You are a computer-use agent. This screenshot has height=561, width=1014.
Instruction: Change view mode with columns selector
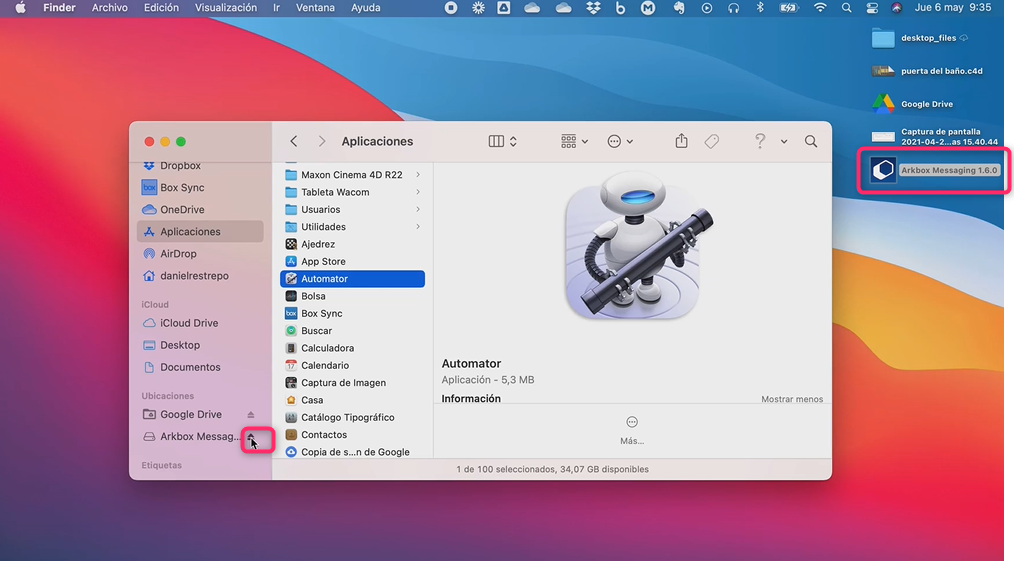click(502, 142)
